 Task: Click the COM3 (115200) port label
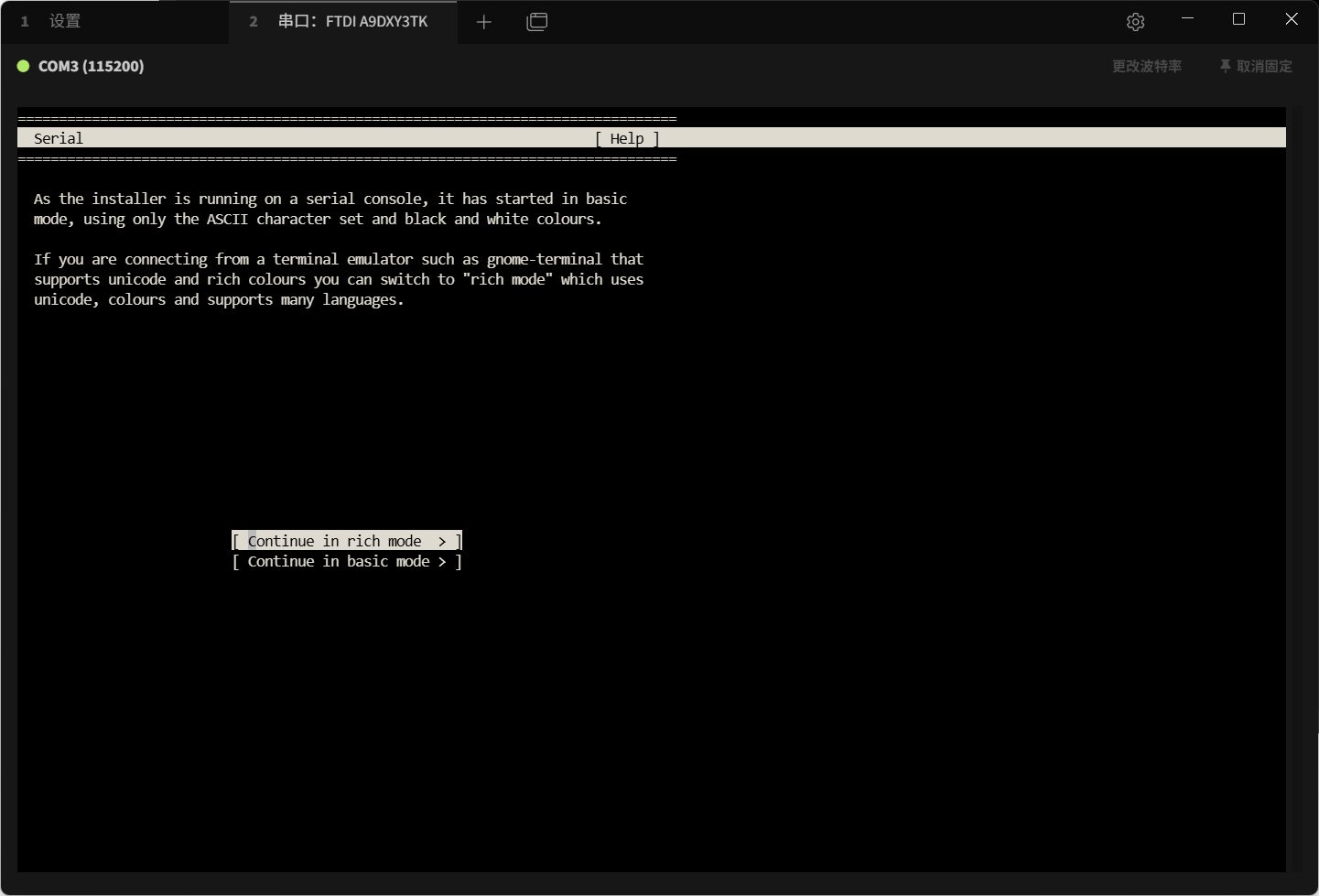[x=91, y=66]
